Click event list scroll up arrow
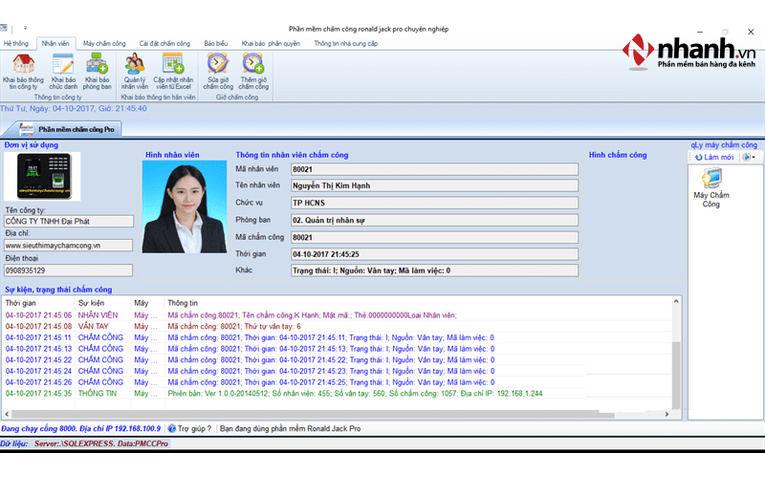Screen dimensions: 765x478 [676, 301]
